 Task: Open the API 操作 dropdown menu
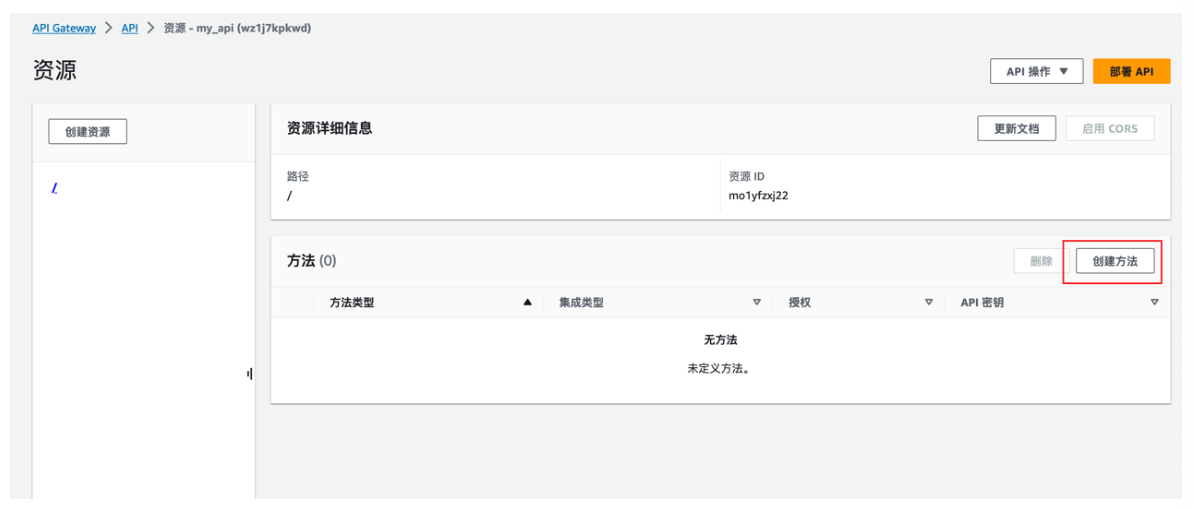pyautogui.click(x=1037, y=72)
